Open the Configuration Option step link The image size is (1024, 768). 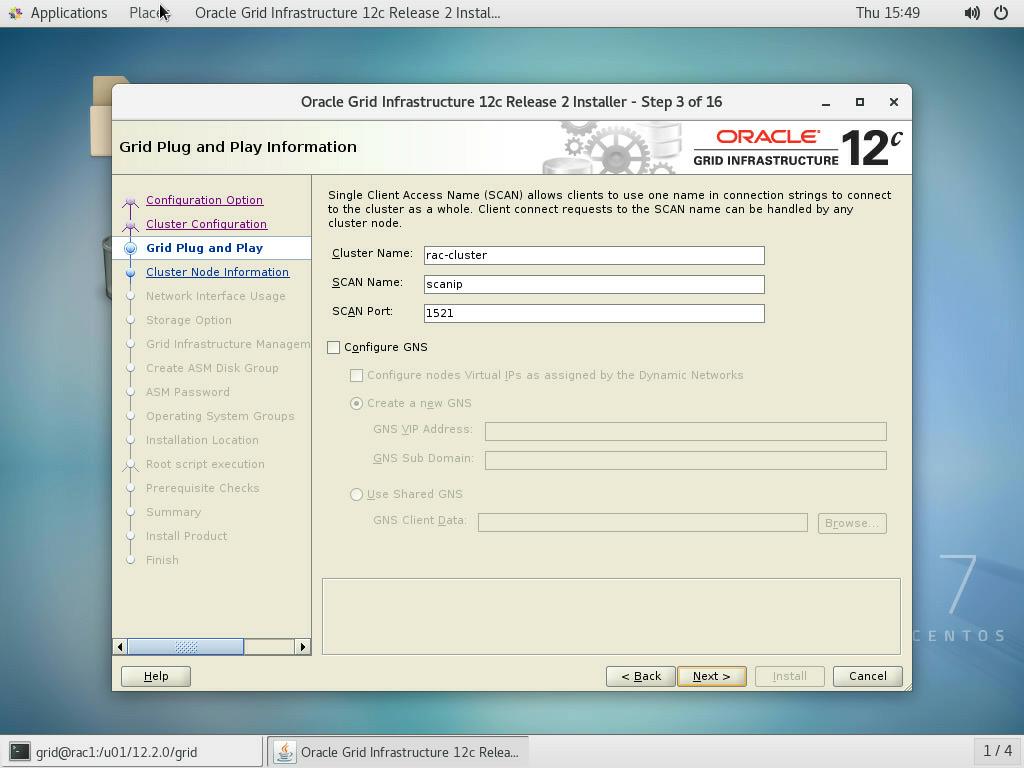[x=204, y=200]
